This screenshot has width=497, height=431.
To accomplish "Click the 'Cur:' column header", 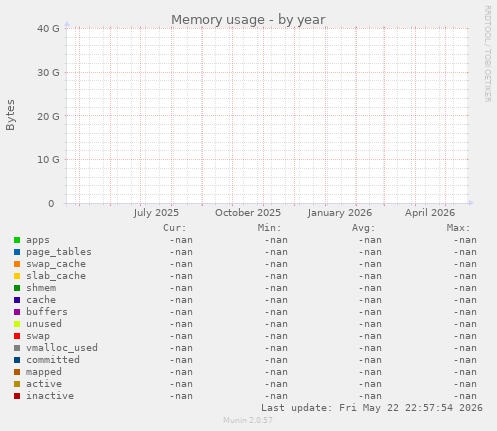I will [x=175, y=228].
